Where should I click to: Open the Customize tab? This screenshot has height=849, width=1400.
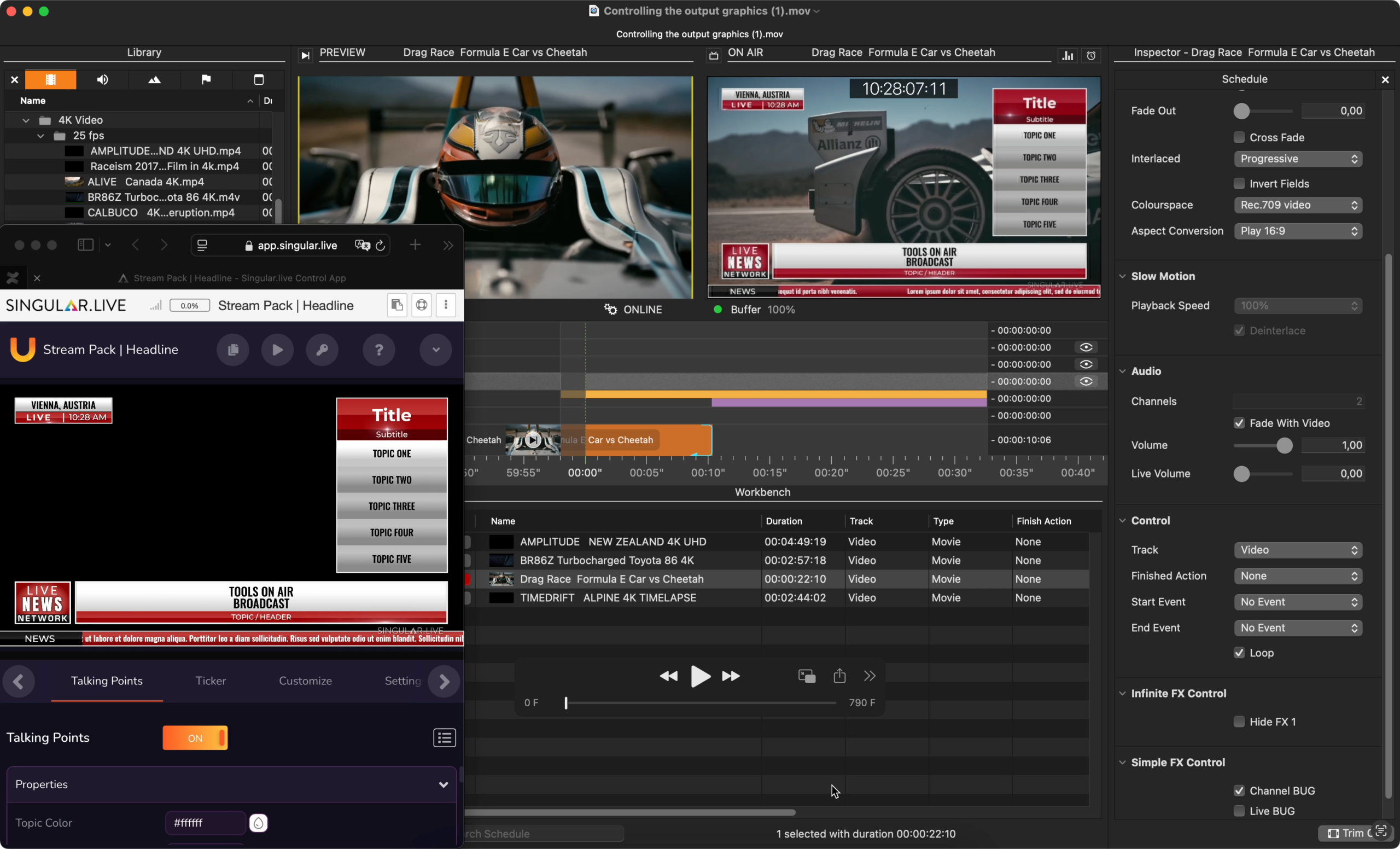tap(305, 681)
